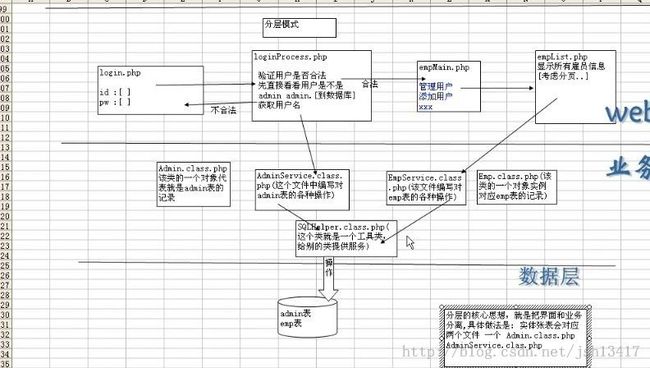Click 添加用户 link in empMain.php
The image size is (650, 368).
435,97
